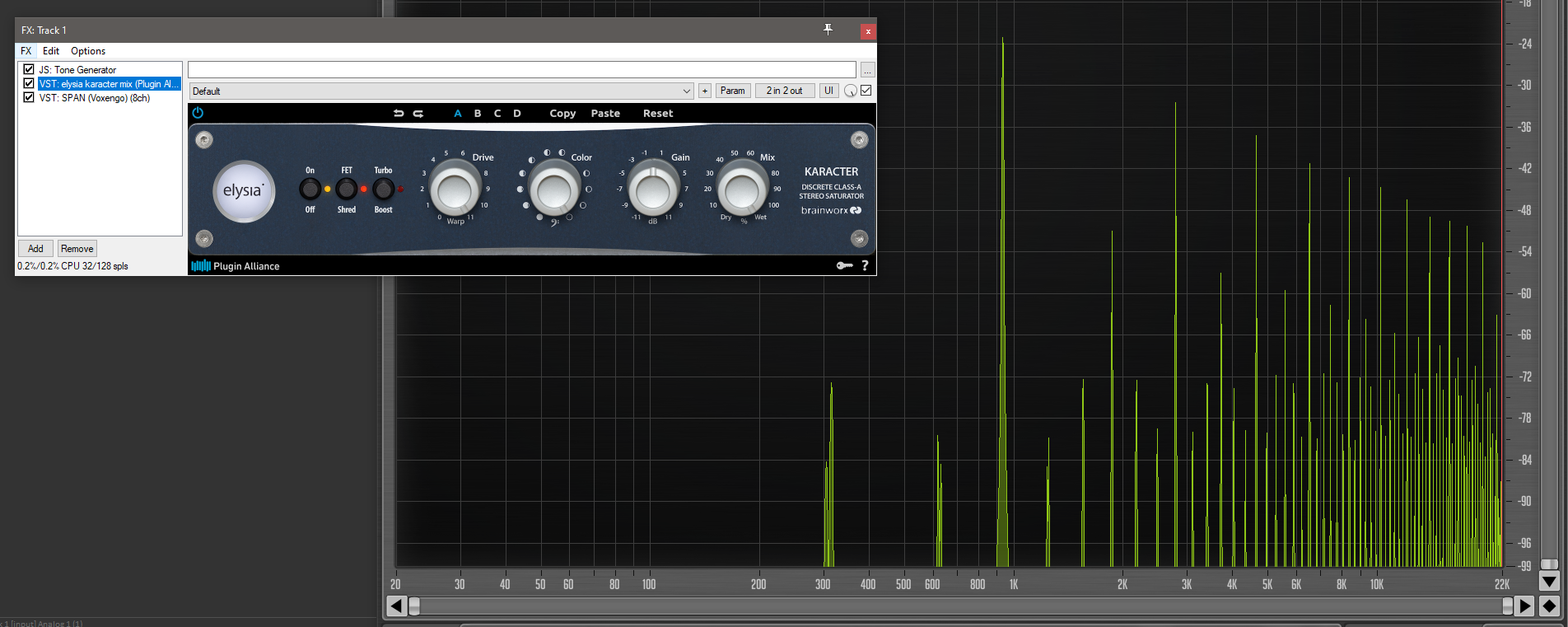Open the Options menu
1568x627 pixels.
88,51
